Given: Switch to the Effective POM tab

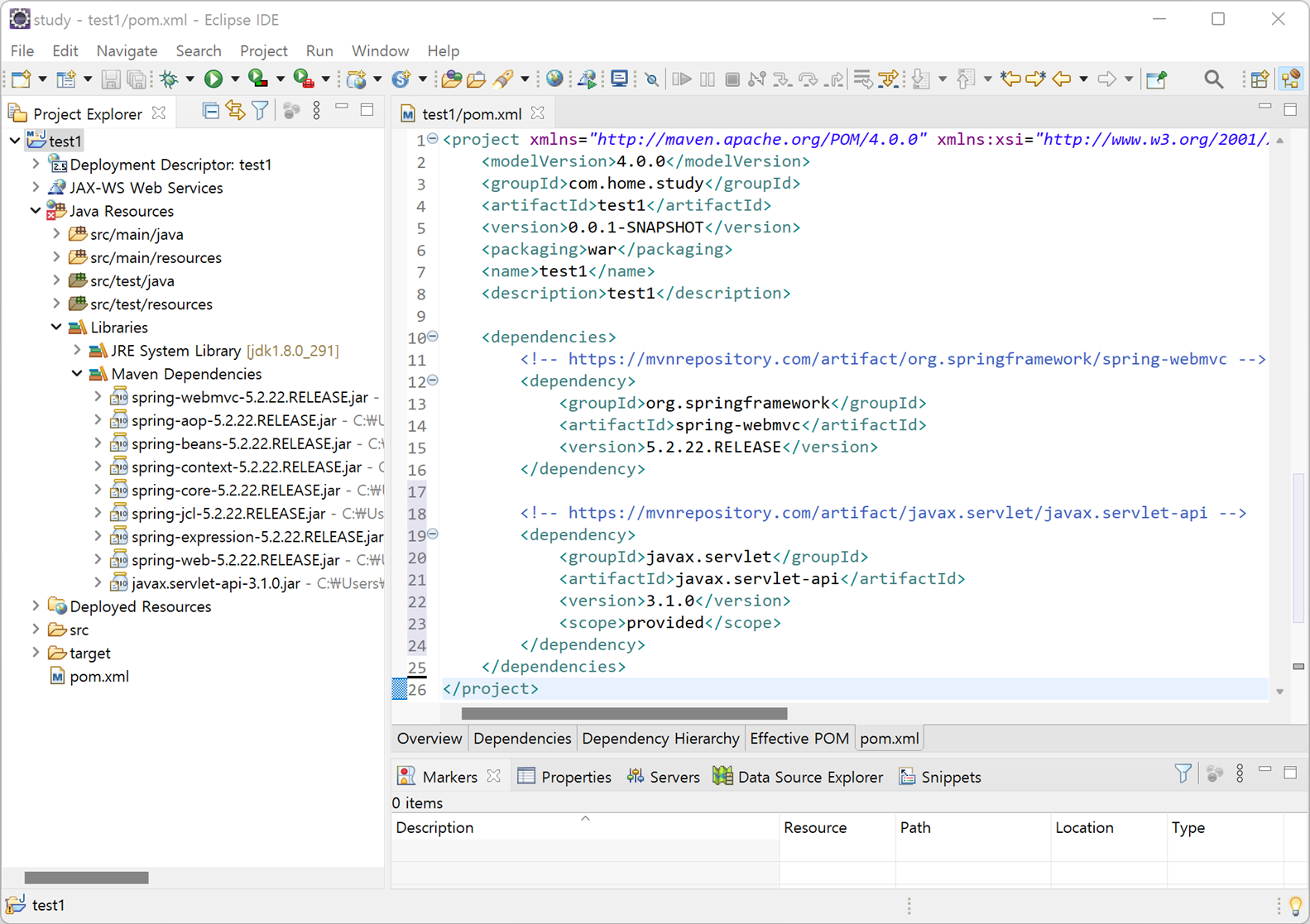Looking at the screenshot, I should pos(799,738).
